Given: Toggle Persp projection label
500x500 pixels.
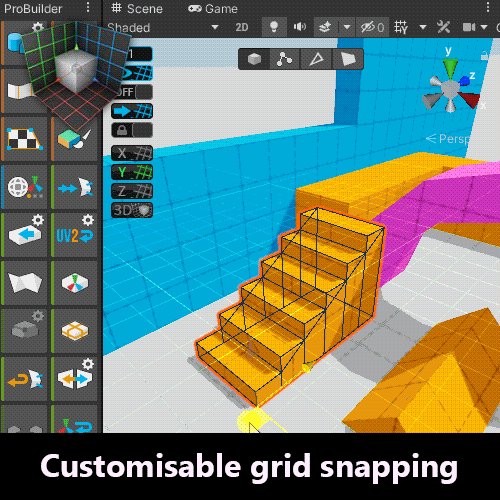Looking at the screenshot, I should [448, 139].
